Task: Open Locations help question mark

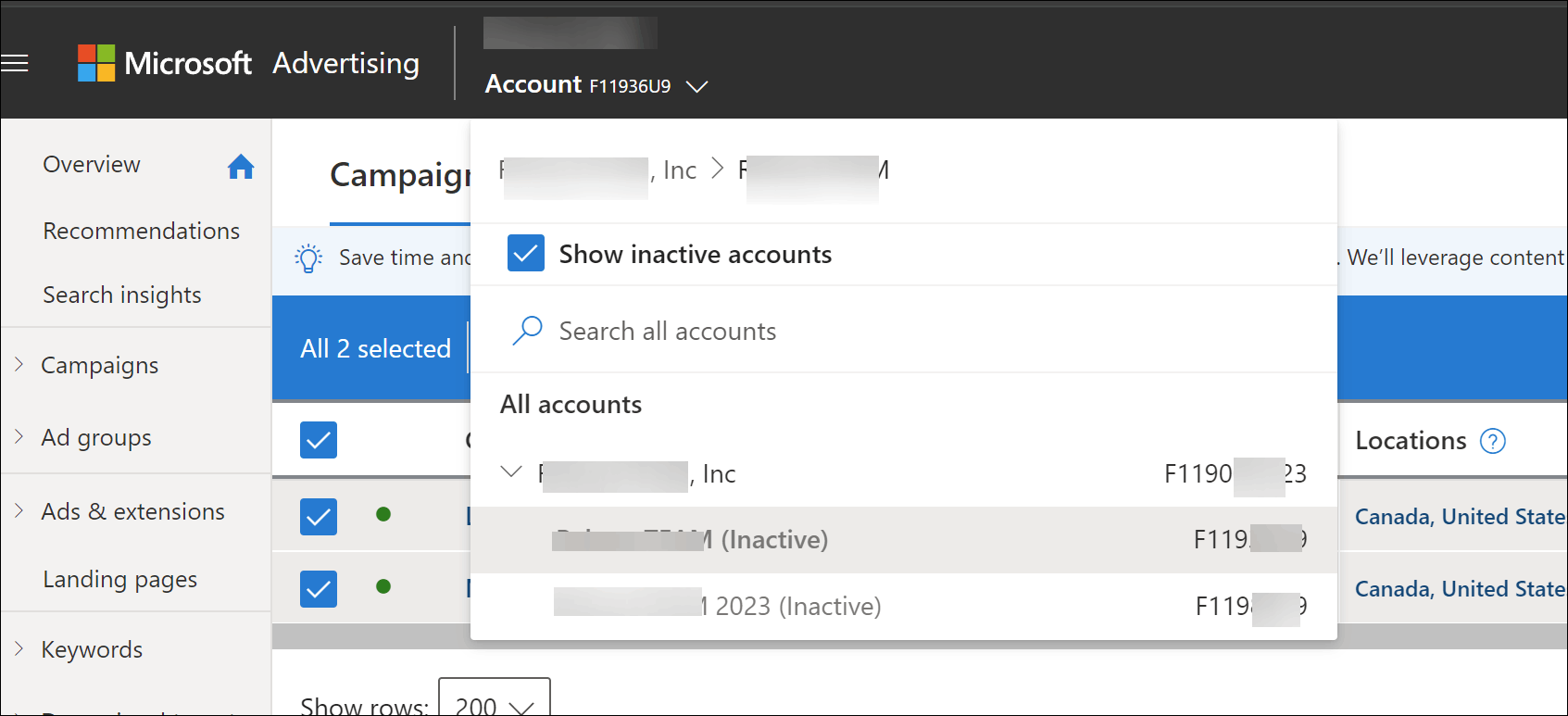Action: coord(1493,441)
